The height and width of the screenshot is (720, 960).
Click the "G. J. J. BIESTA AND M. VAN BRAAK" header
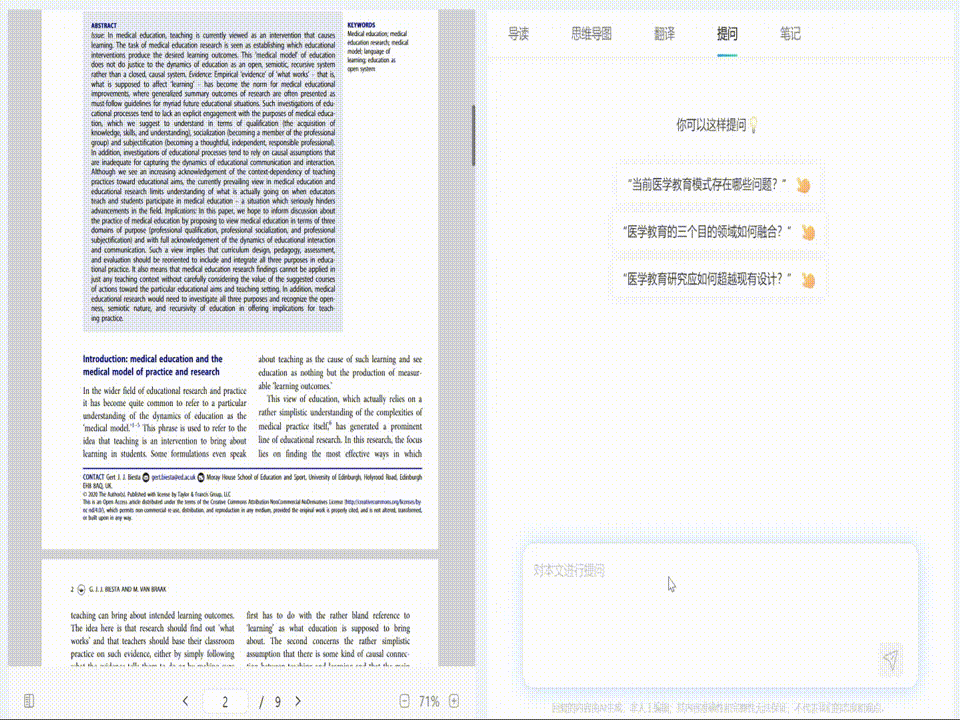(127, 590)
